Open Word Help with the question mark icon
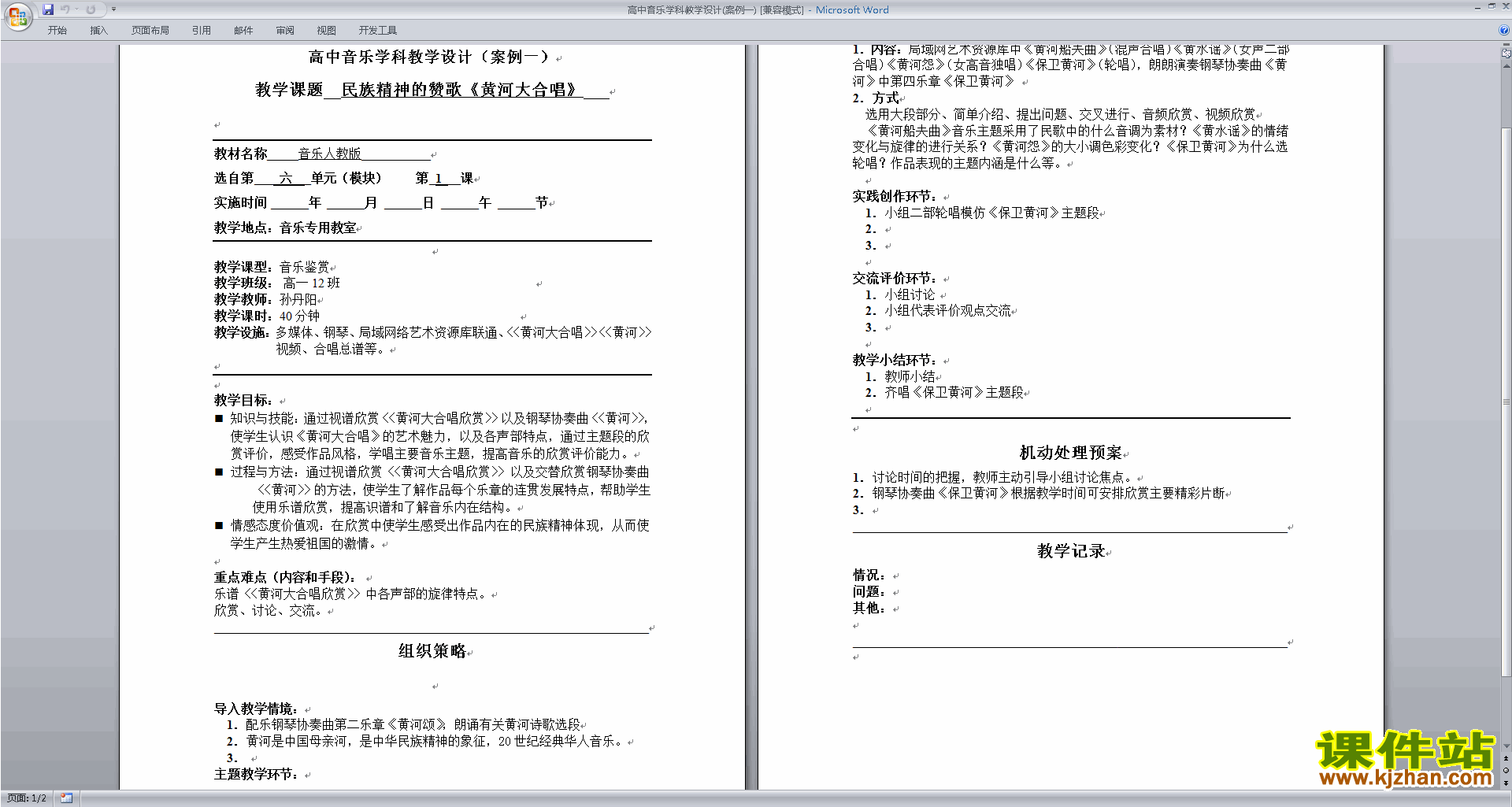1512x807 pixels. (x=1504, y=30)
